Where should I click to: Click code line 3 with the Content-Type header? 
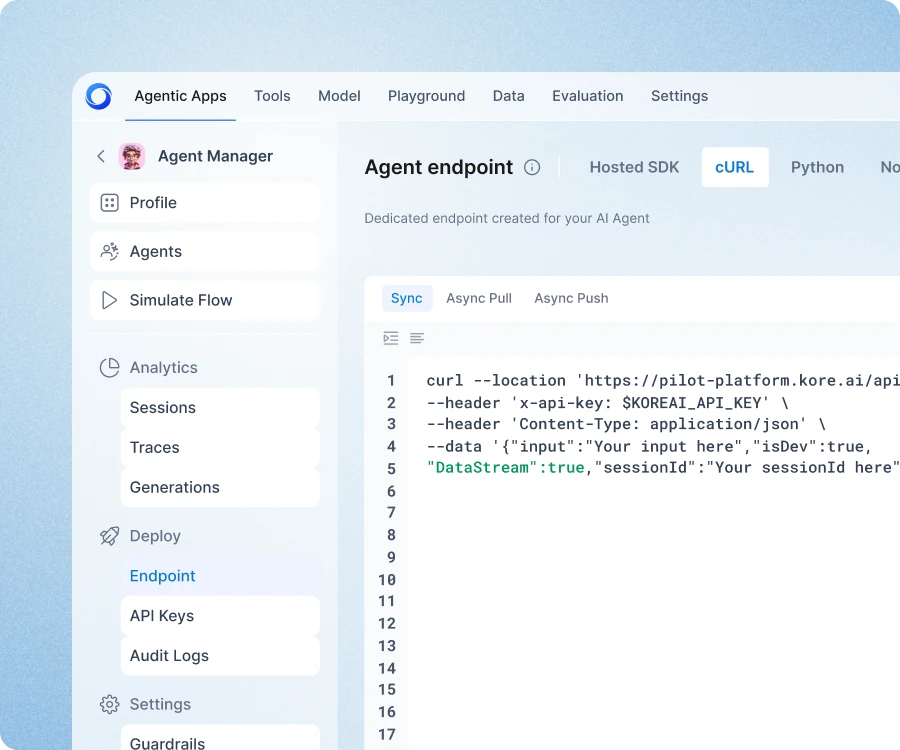coord(626,425)
